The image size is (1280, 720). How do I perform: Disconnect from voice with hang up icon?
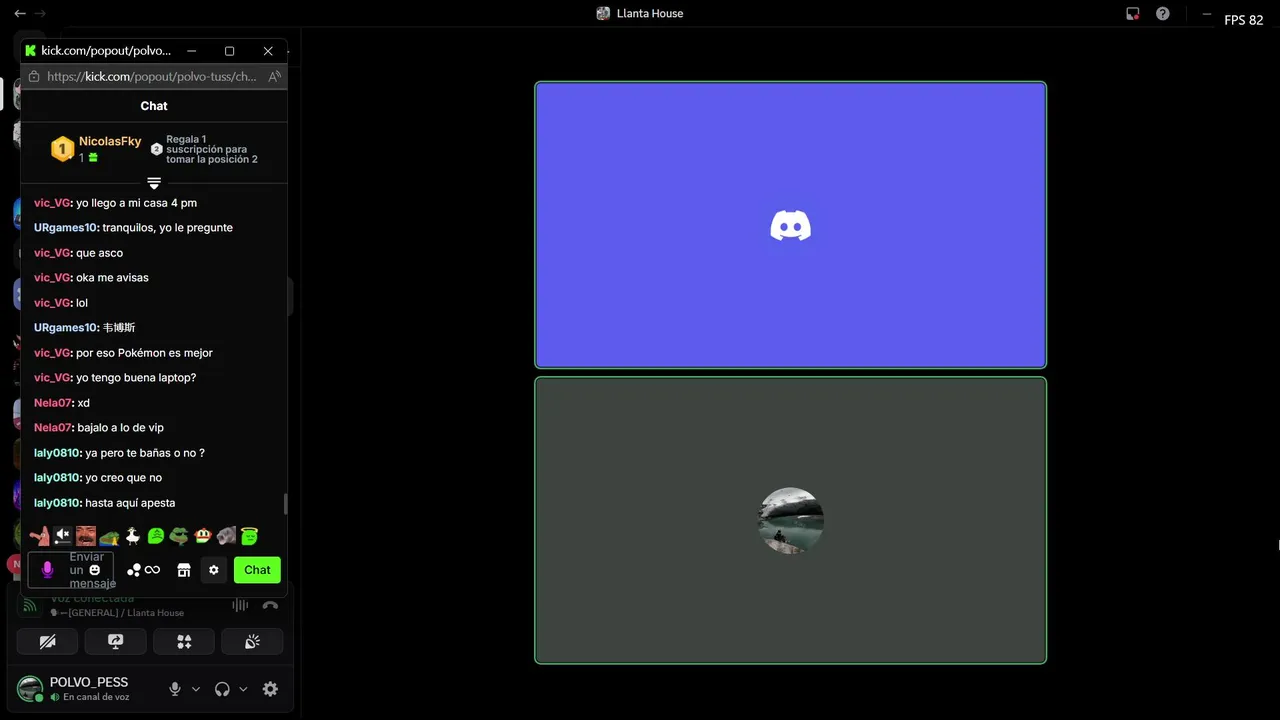[270, 605]
